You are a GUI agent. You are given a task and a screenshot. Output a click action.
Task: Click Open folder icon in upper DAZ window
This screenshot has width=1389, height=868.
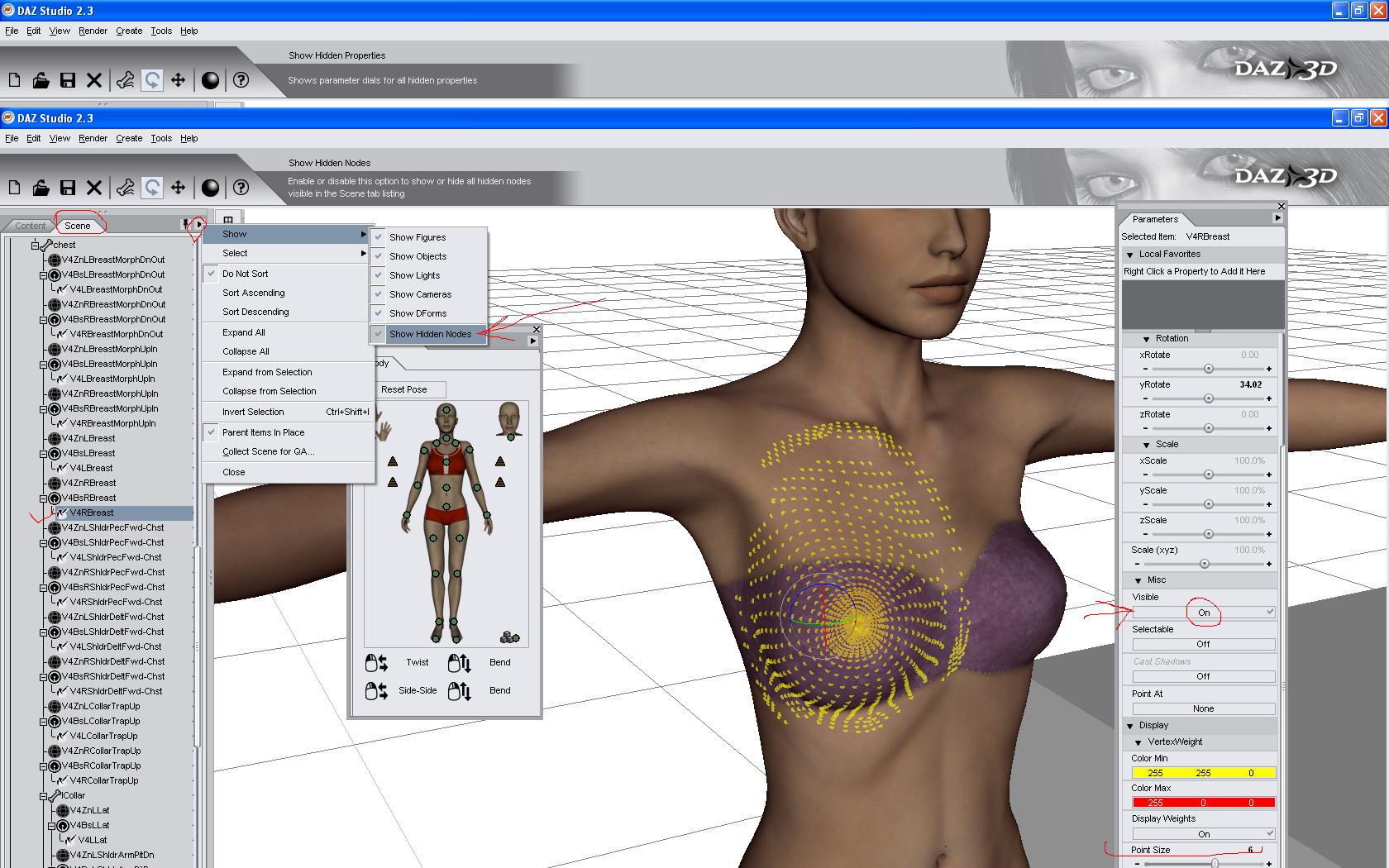(41, 80)
